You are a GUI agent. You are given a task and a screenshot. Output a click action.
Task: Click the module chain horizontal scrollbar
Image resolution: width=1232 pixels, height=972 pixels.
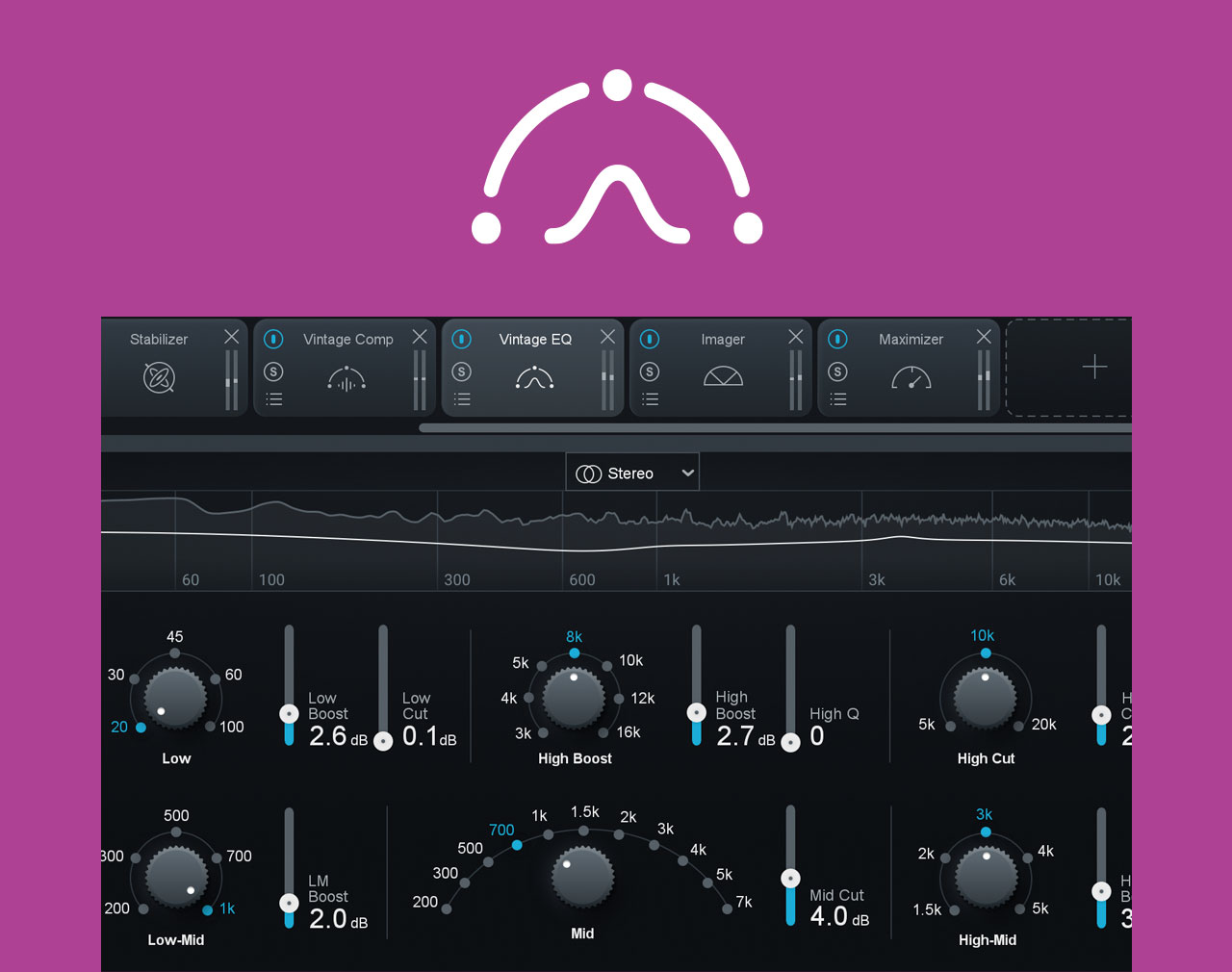[x=775, y=428]
